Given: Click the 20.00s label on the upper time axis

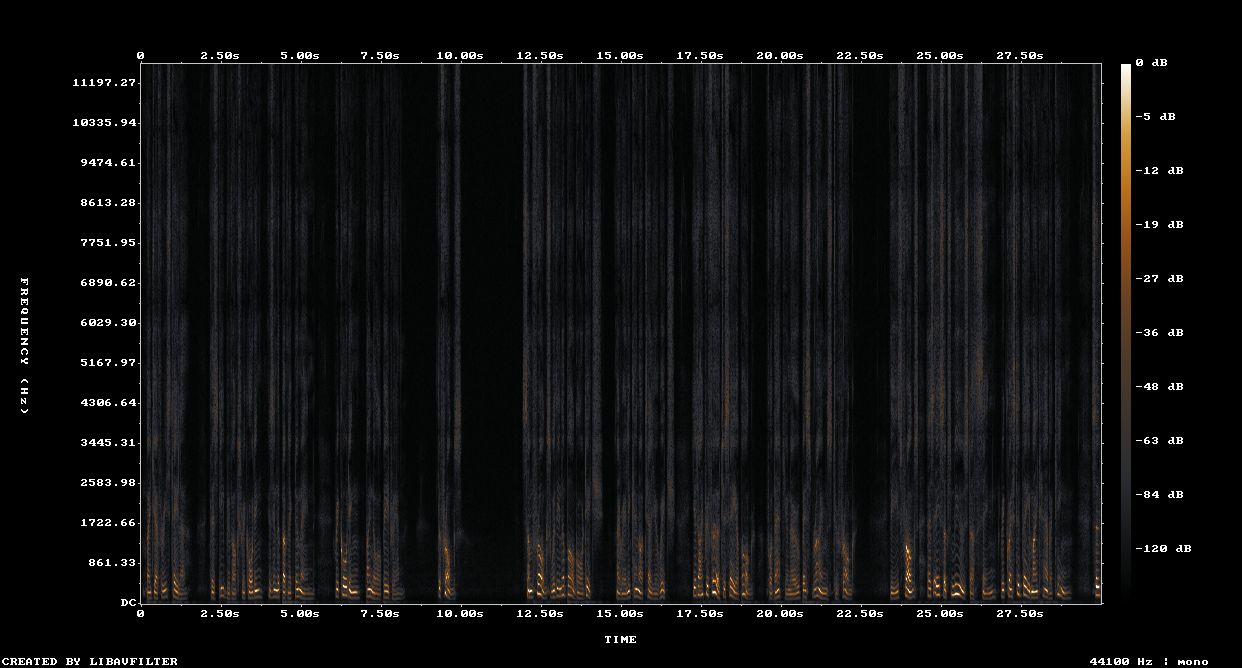Looking at the screenshot, I should [780, 56].
